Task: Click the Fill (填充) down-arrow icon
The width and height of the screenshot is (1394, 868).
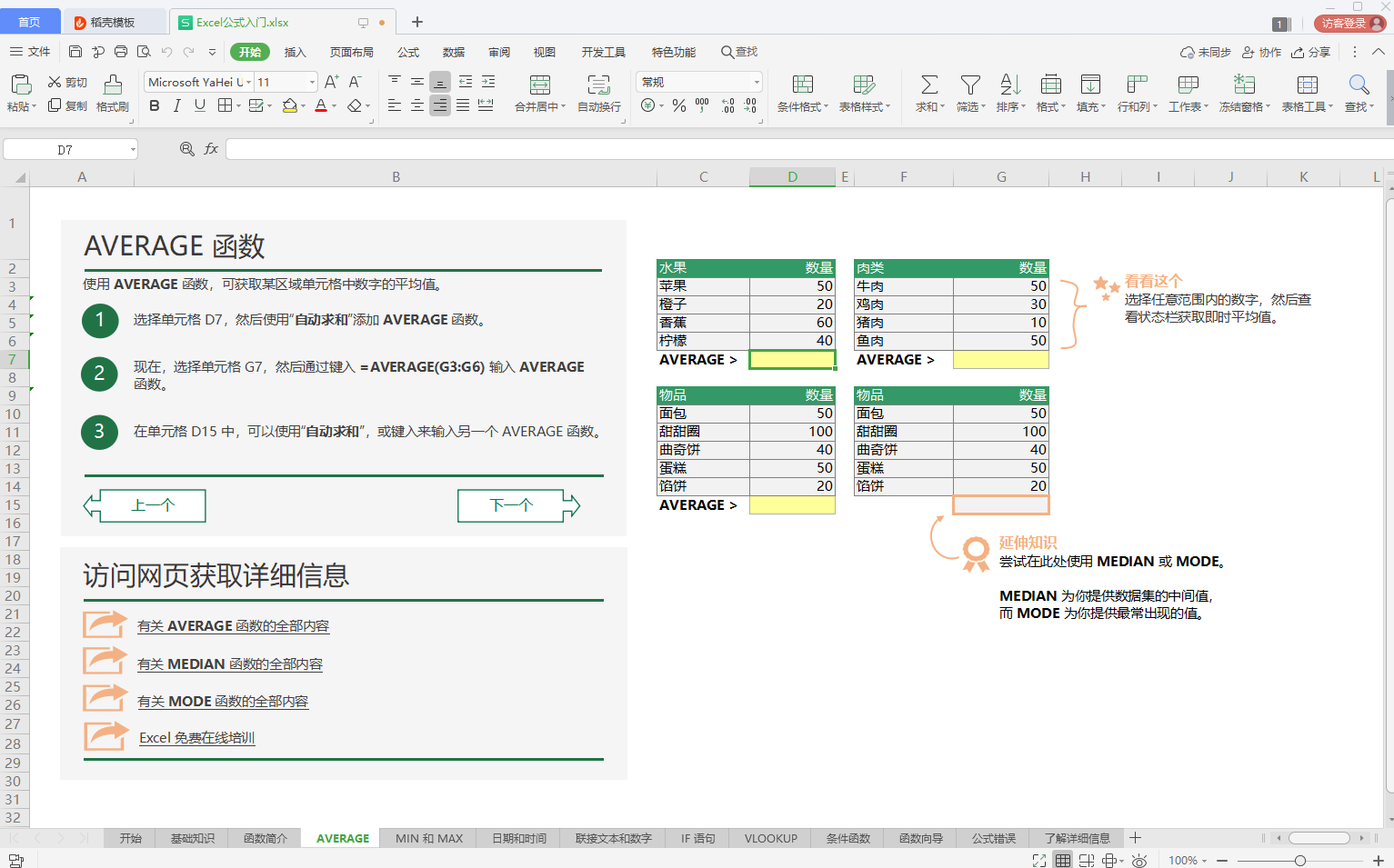Action: pos(1090,85)
